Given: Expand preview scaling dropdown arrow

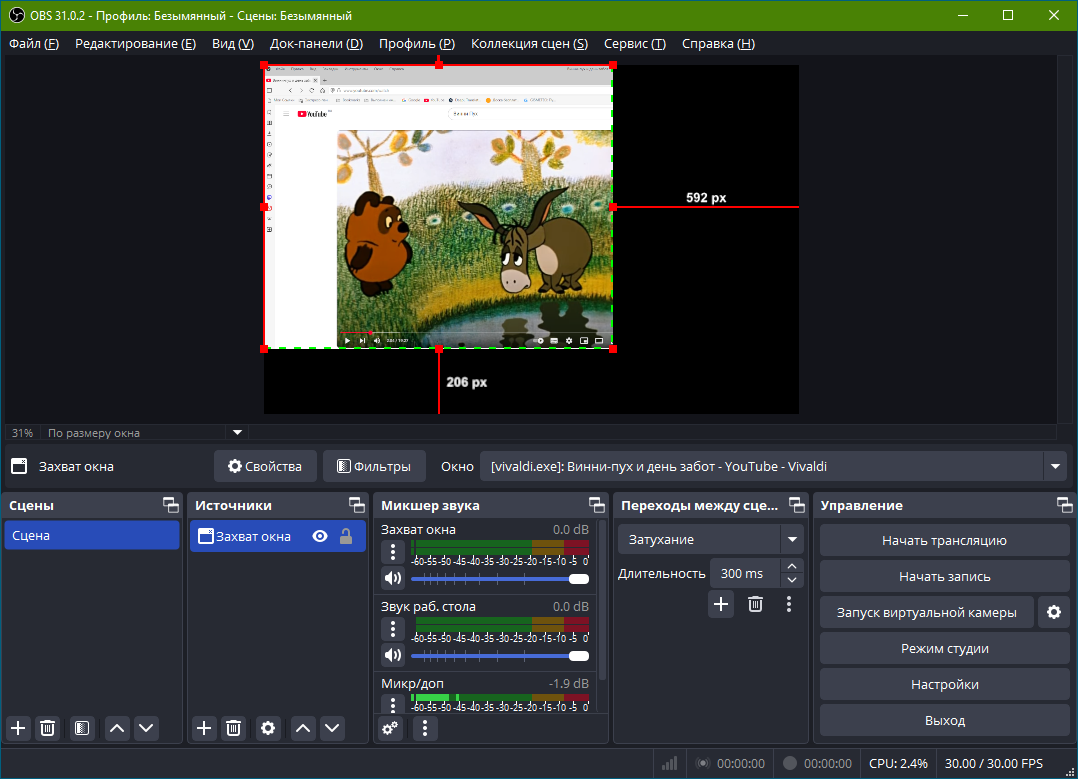Looking at the screenshot, I should point(237,433).
